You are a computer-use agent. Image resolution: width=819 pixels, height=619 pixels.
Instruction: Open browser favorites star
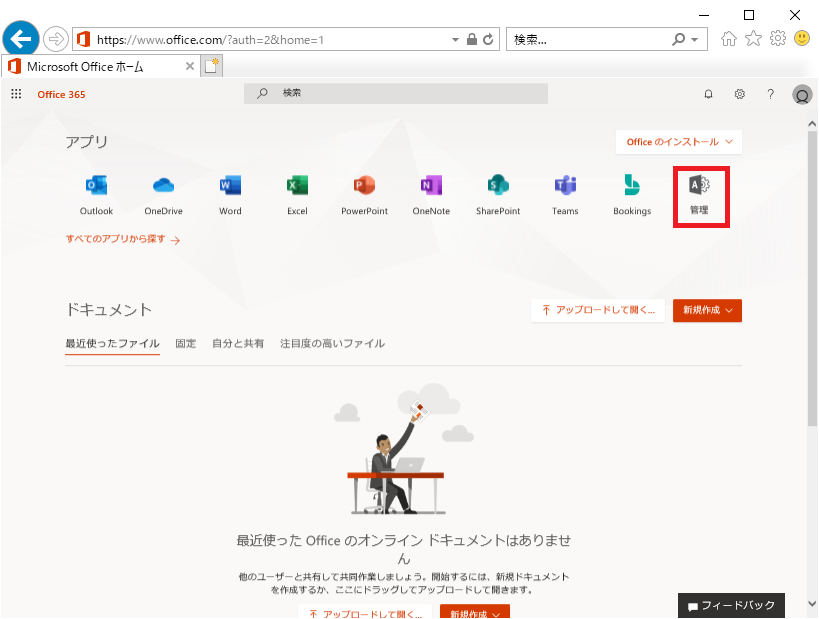click(x=753, y=38)
